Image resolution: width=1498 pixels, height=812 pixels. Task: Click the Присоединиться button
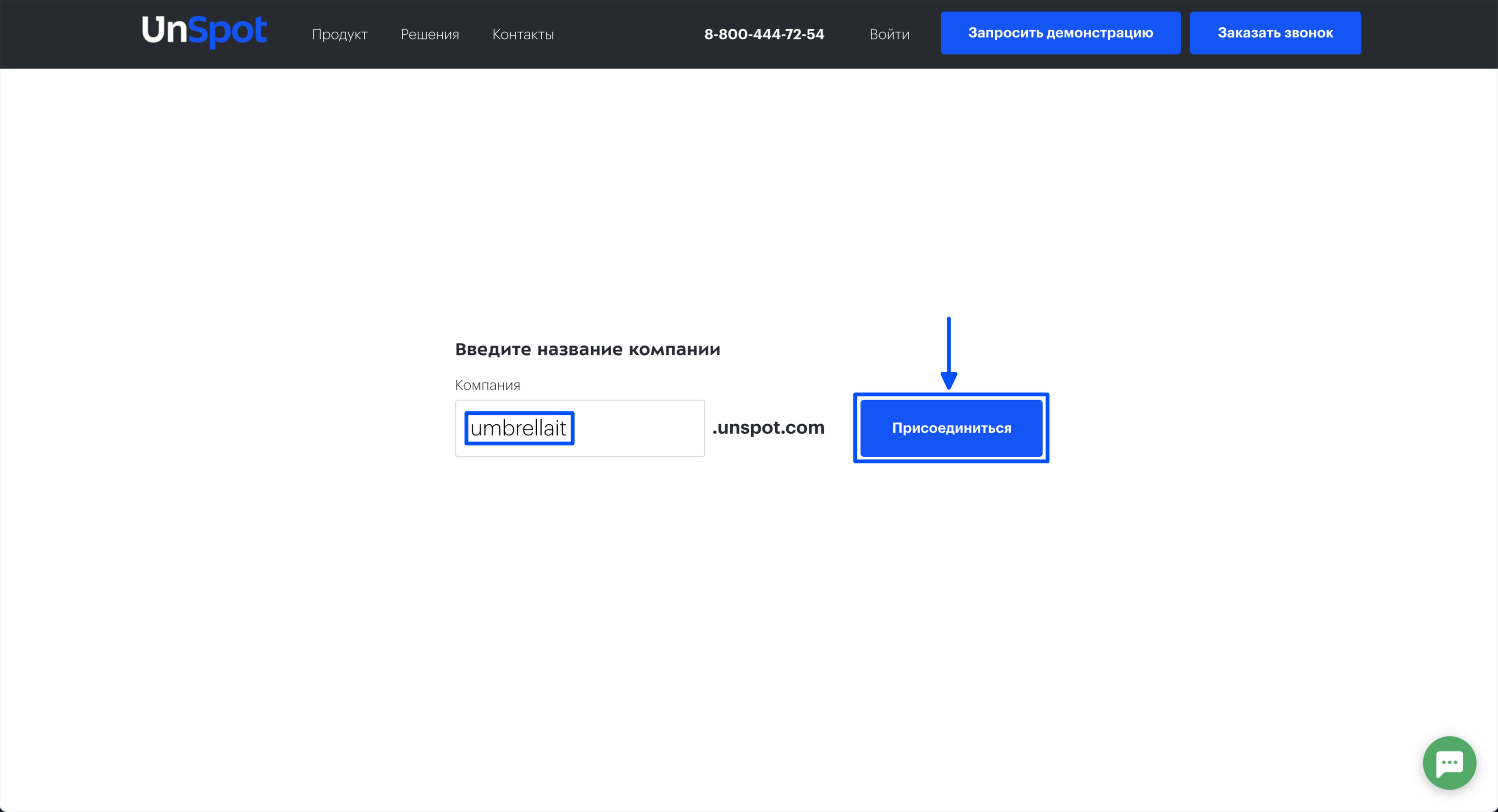click(951, 428)
